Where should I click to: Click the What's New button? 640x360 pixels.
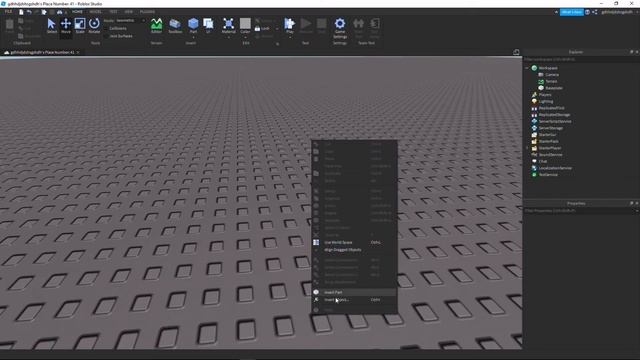(x=571, y=12)
